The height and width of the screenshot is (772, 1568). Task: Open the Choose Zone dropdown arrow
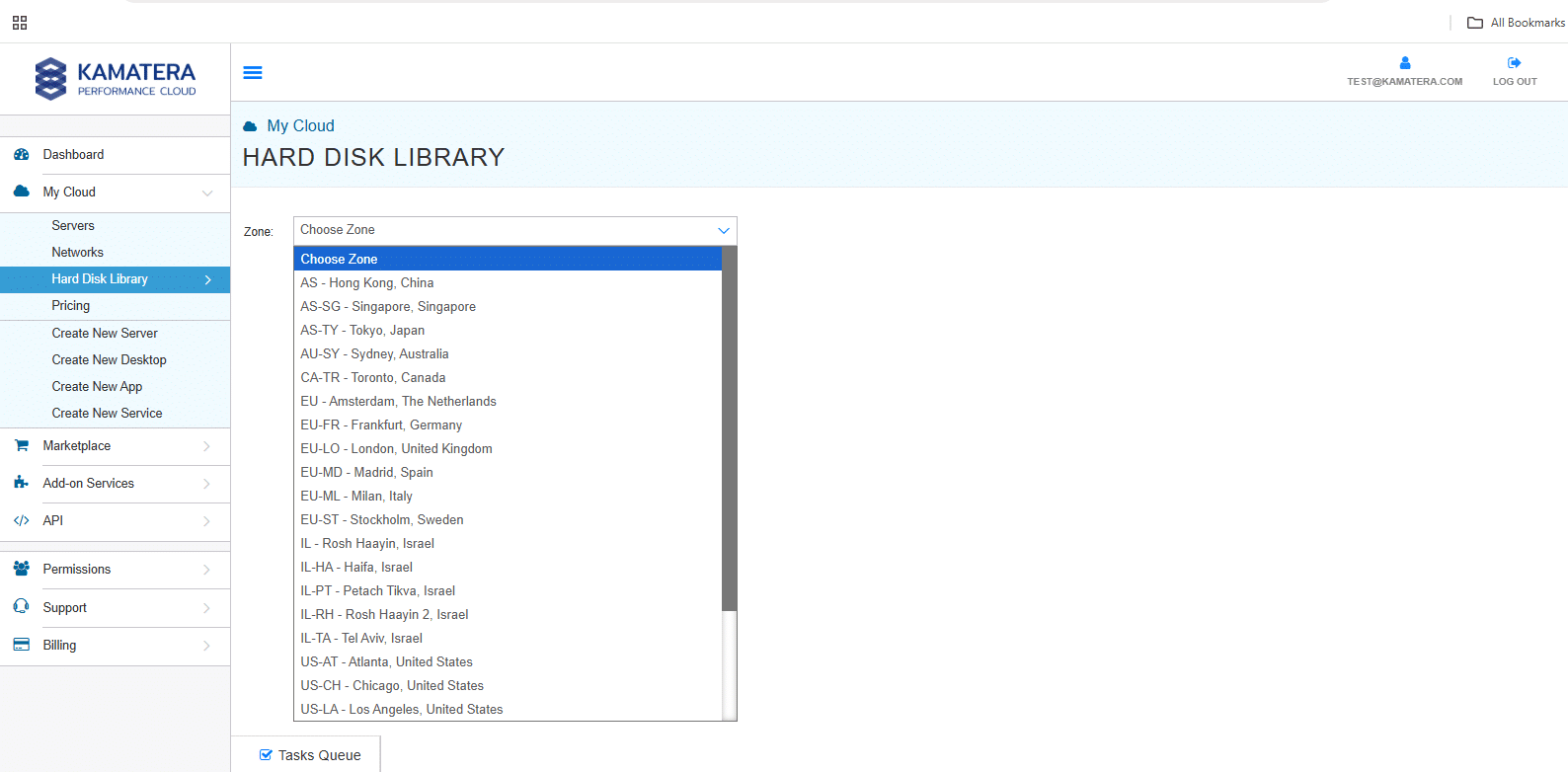coord(724,230)
